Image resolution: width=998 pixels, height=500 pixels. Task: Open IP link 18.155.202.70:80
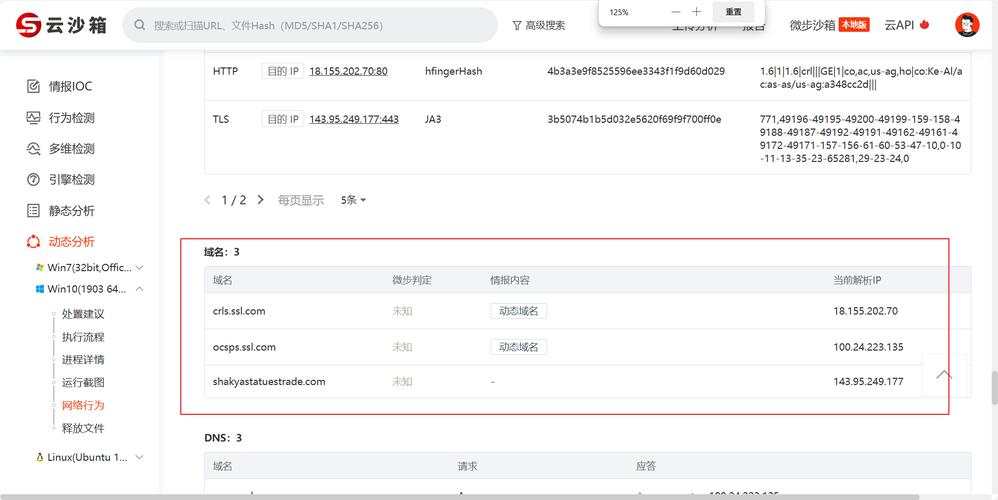tap(348, 71)
